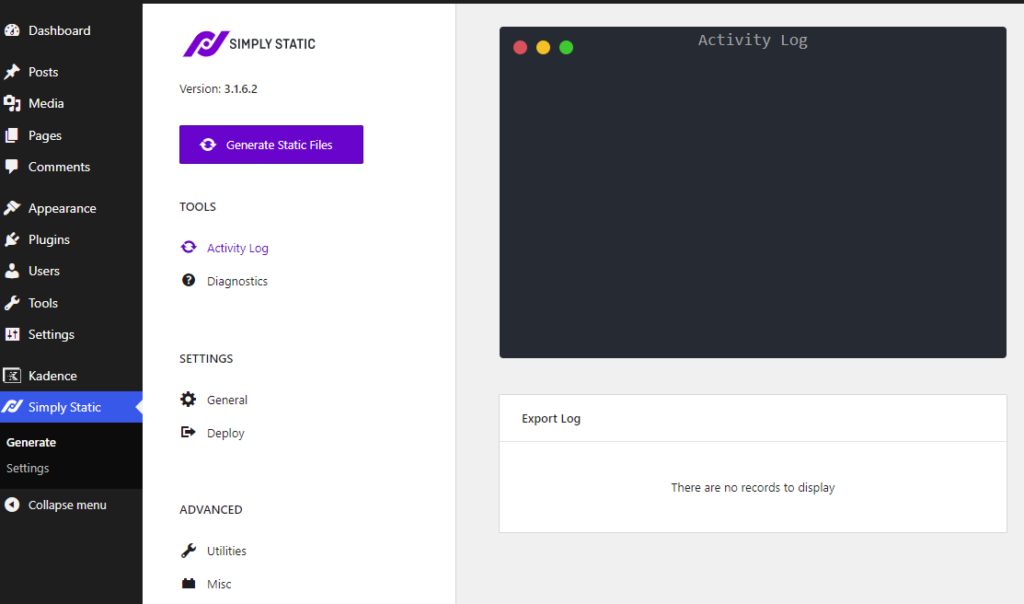Click the General gear icon
This screenshot has height=604, width=1024.
tap(188, 399)
